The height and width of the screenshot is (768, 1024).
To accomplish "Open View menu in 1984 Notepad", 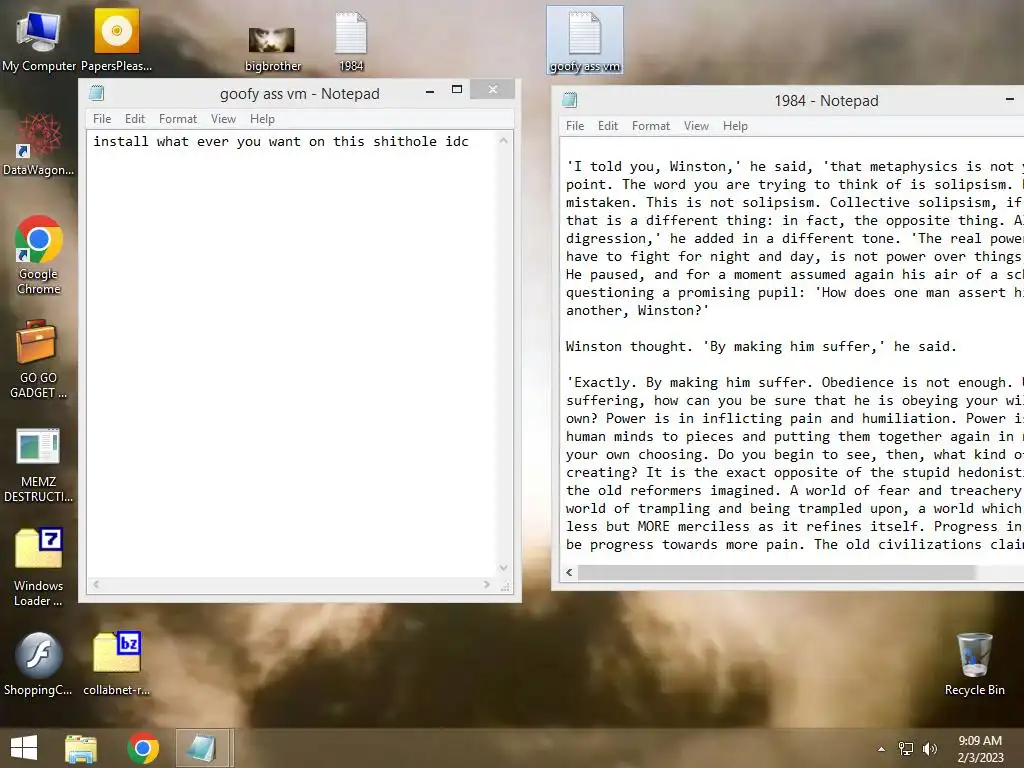I will [696, 126].
